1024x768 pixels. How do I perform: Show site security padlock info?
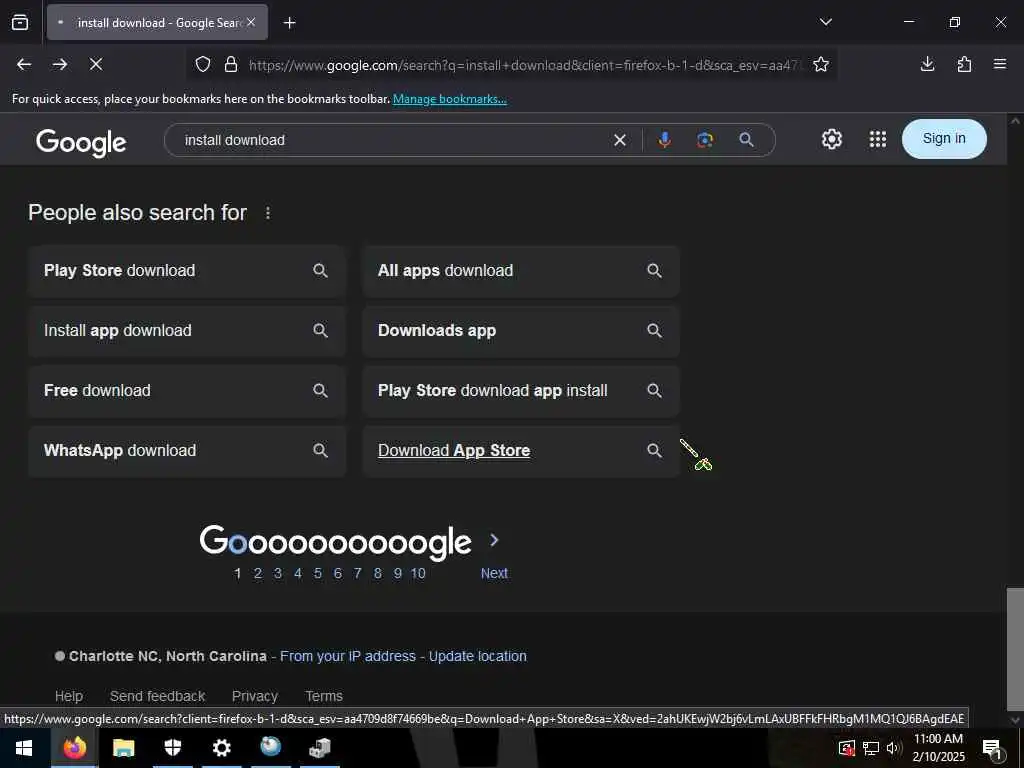click(231, 64)
